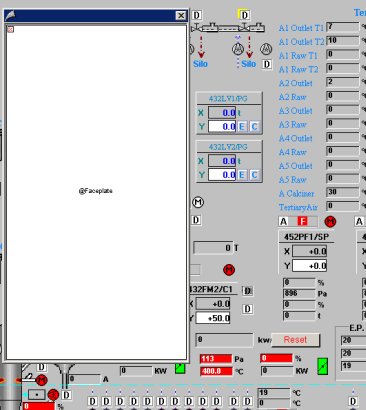The width and height of the screenshot is (366, 410).
Task: Click the white M motor symbol below 432LV2/PG
Action: [198, 202]
